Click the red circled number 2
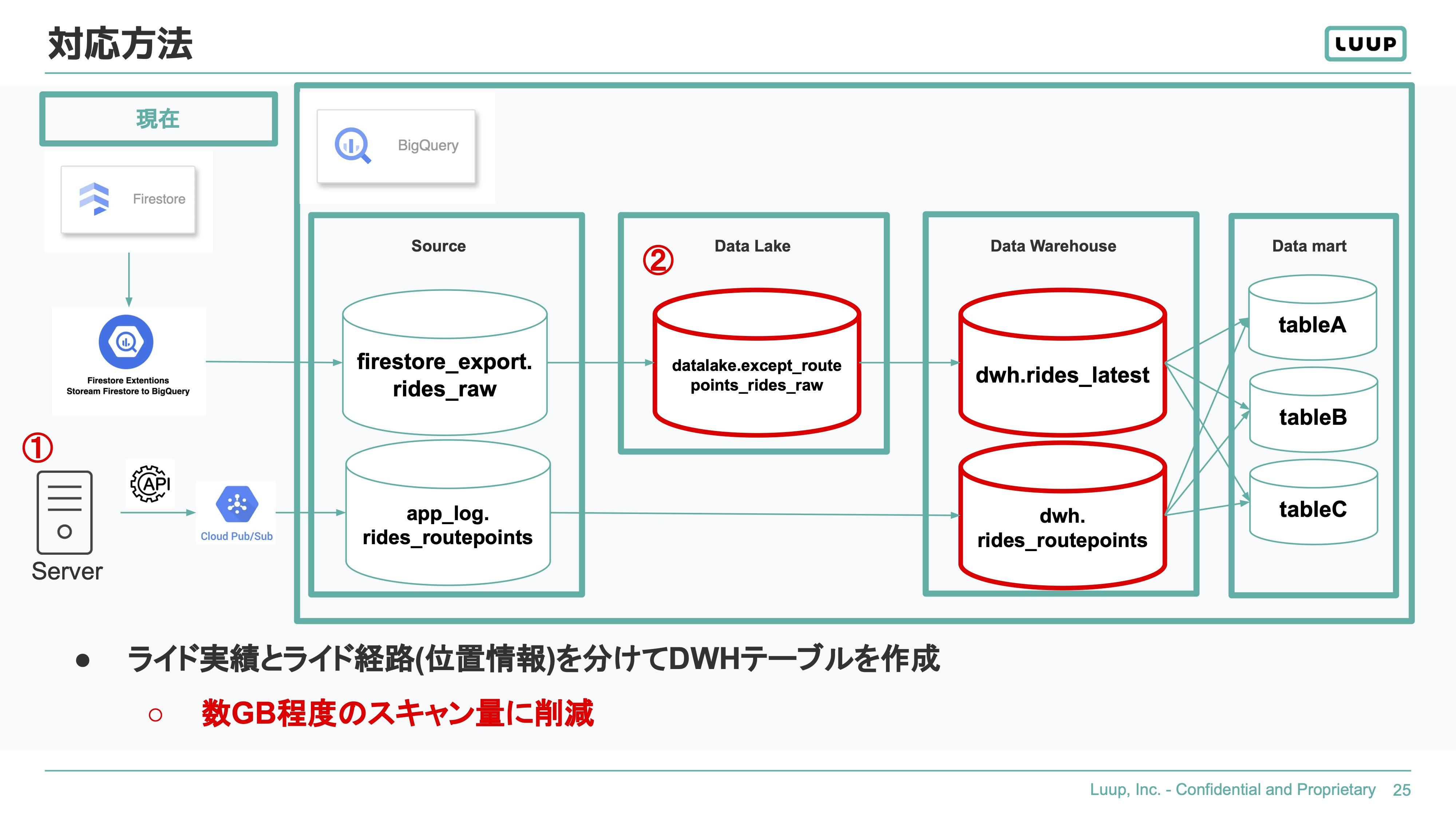Screen dimensions: 1456x819 (658, 261)
